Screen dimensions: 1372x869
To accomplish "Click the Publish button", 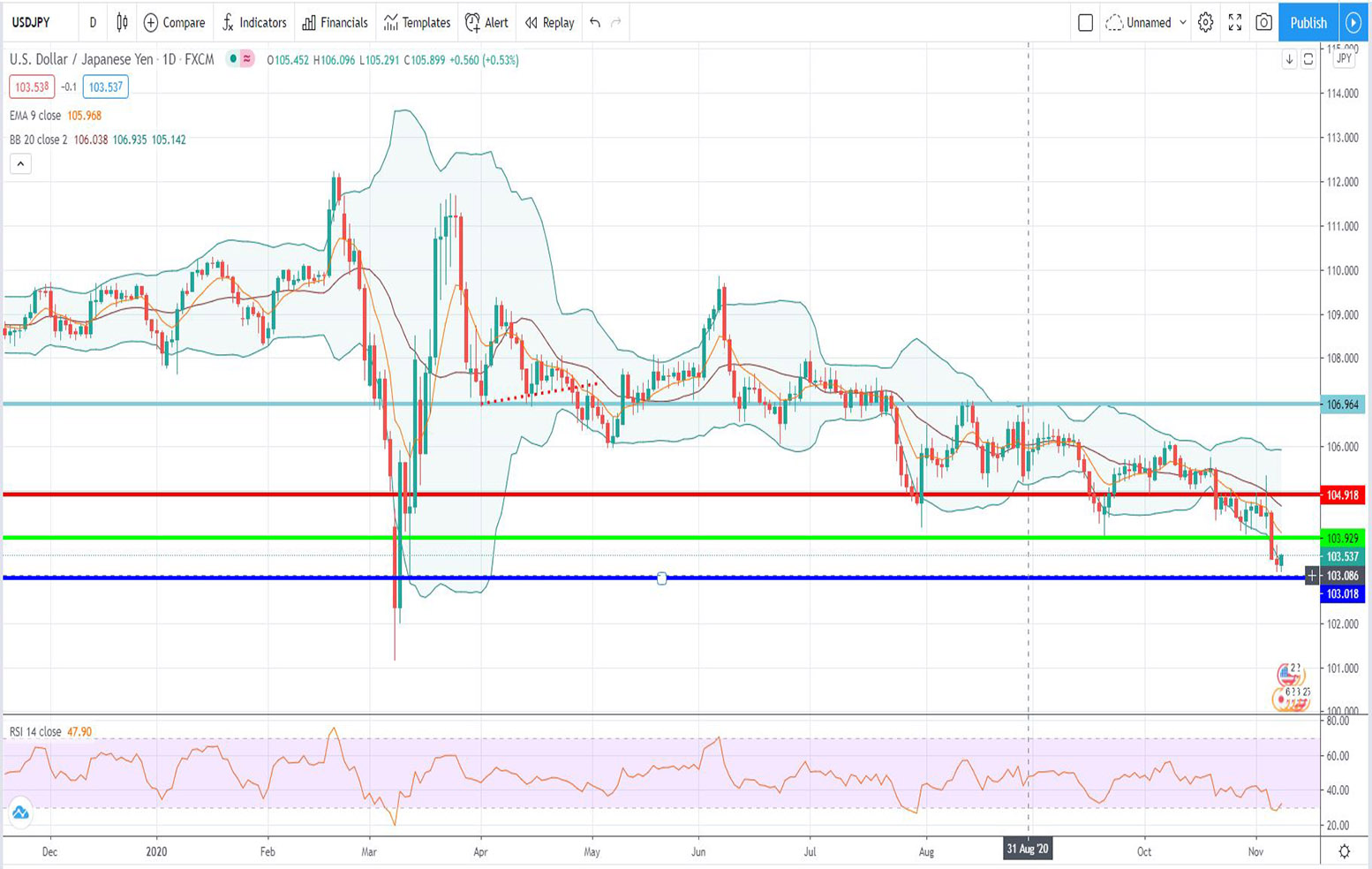I will pos(1308,23).
